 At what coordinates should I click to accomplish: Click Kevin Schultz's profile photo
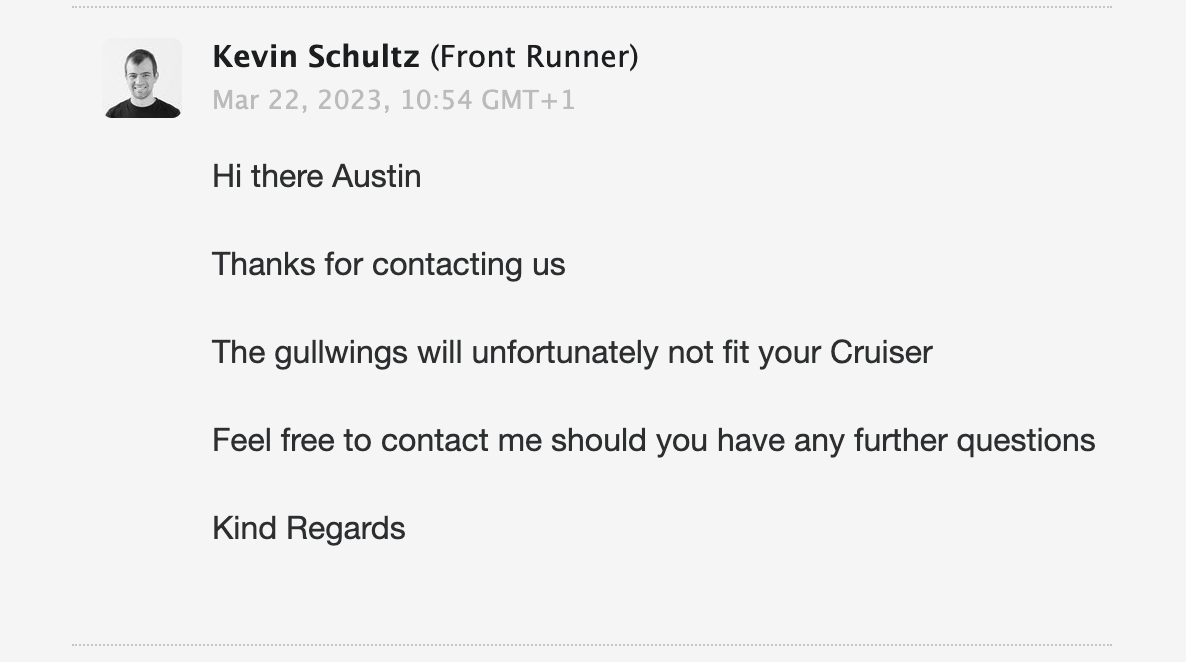pos(142,78)
